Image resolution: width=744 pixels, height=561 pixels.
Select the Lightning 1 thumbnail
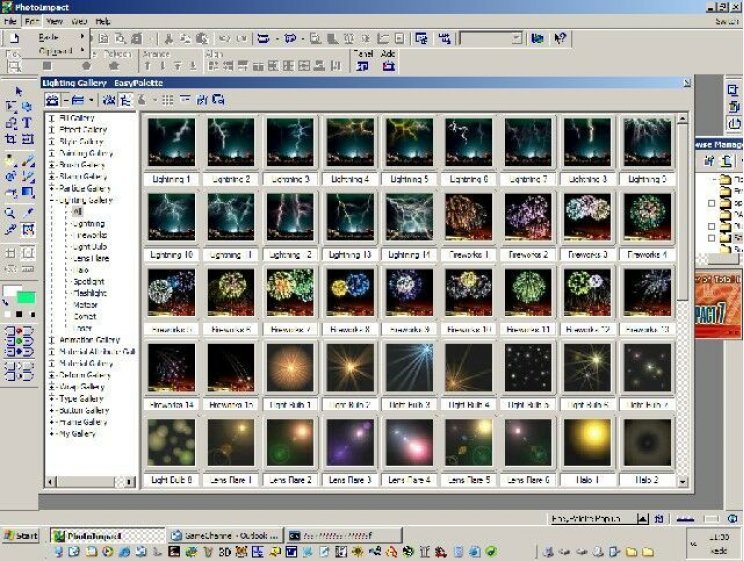pos(171,142)
